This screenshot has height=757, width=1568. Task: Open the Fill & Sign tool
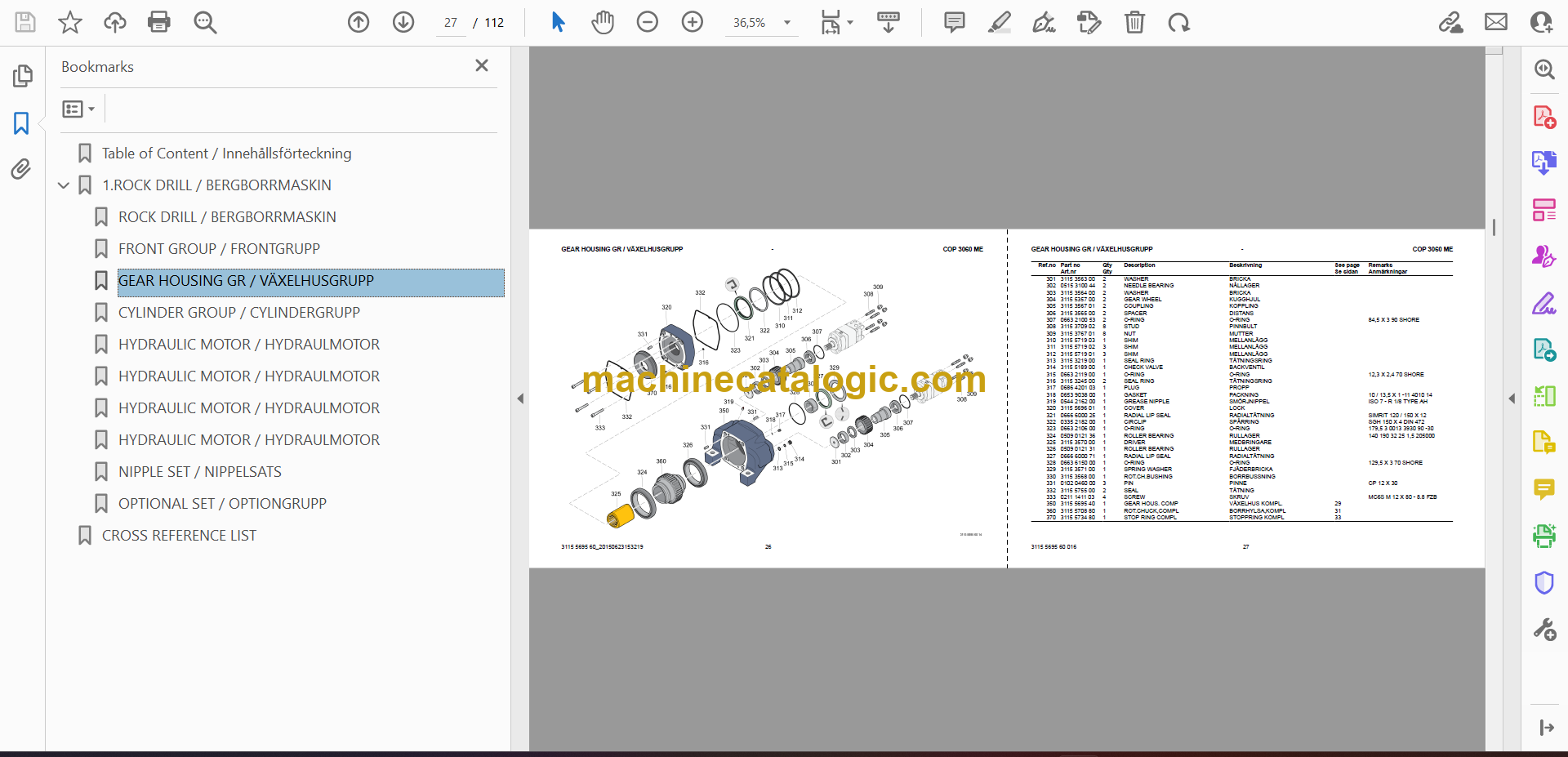[1543, 303]
